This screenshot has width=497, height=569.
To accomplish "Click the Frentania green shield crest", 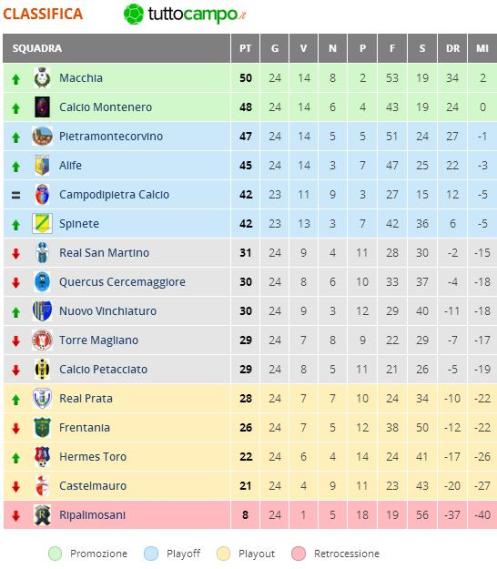I will click(x=42, y=427).
